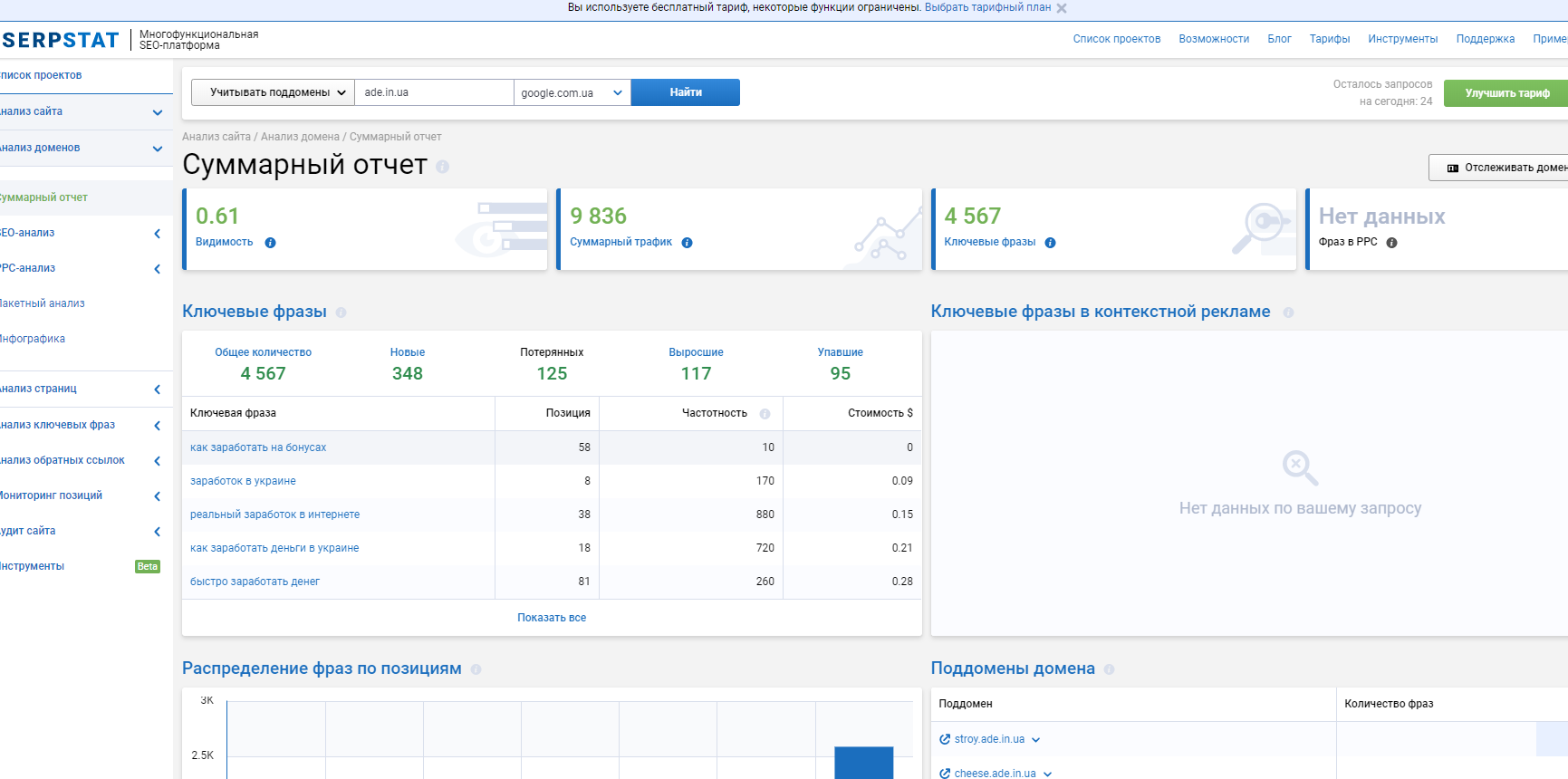Open Инструменты in top navigation

click(1402, 39)
